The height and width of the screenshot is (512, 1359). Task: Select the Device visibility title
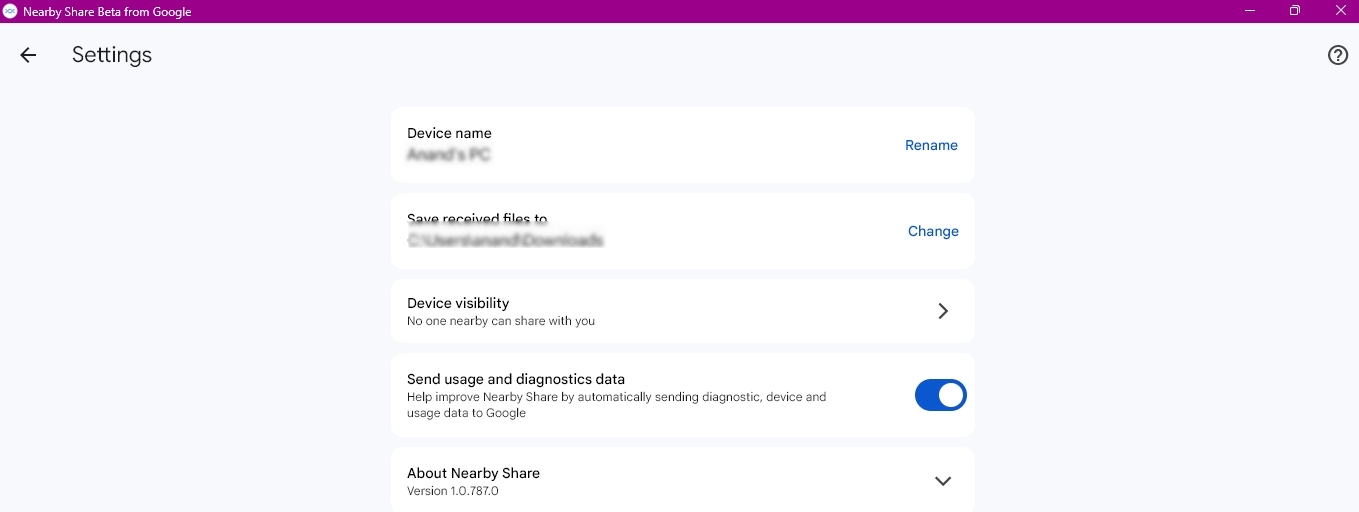(x=458, y=303)
